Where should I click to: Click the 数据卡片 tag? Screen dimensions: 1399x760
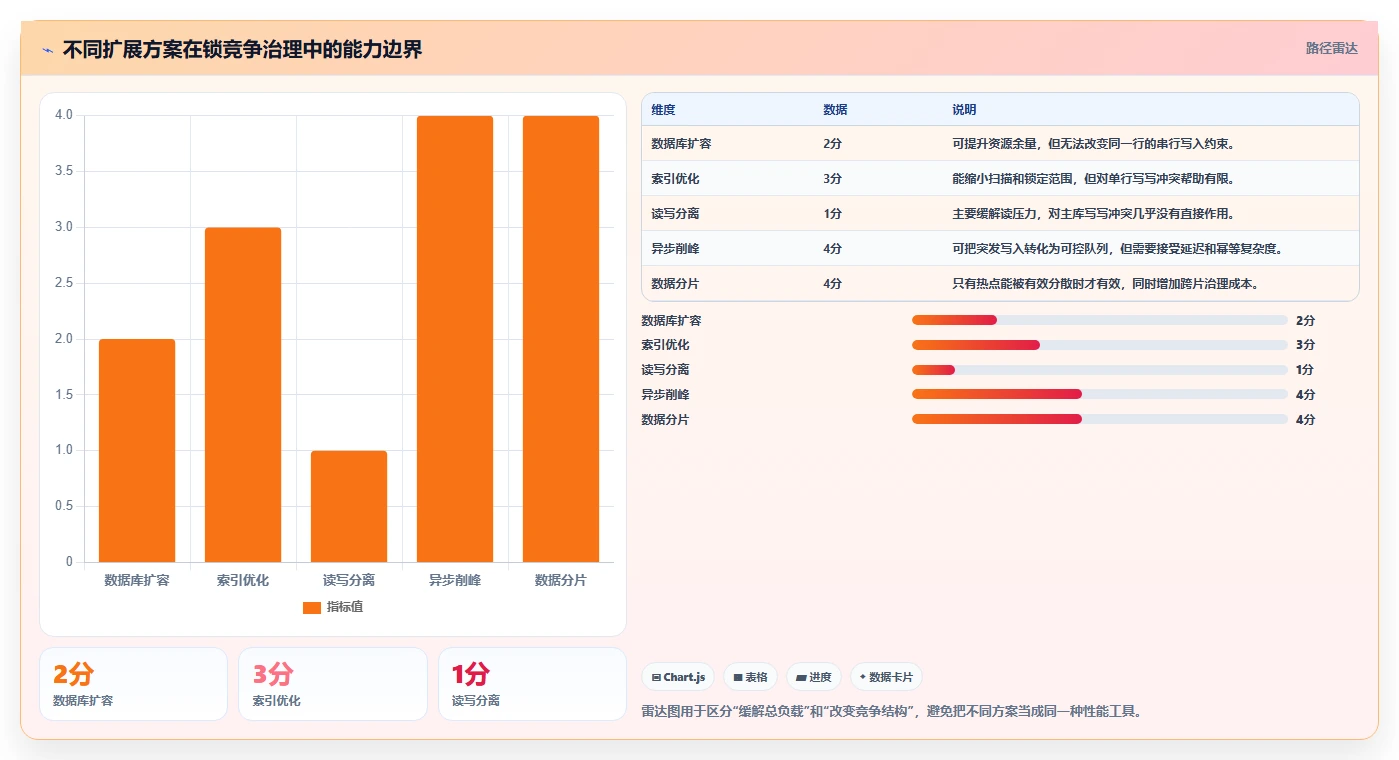pyautogui.click(x=886, y=677)
